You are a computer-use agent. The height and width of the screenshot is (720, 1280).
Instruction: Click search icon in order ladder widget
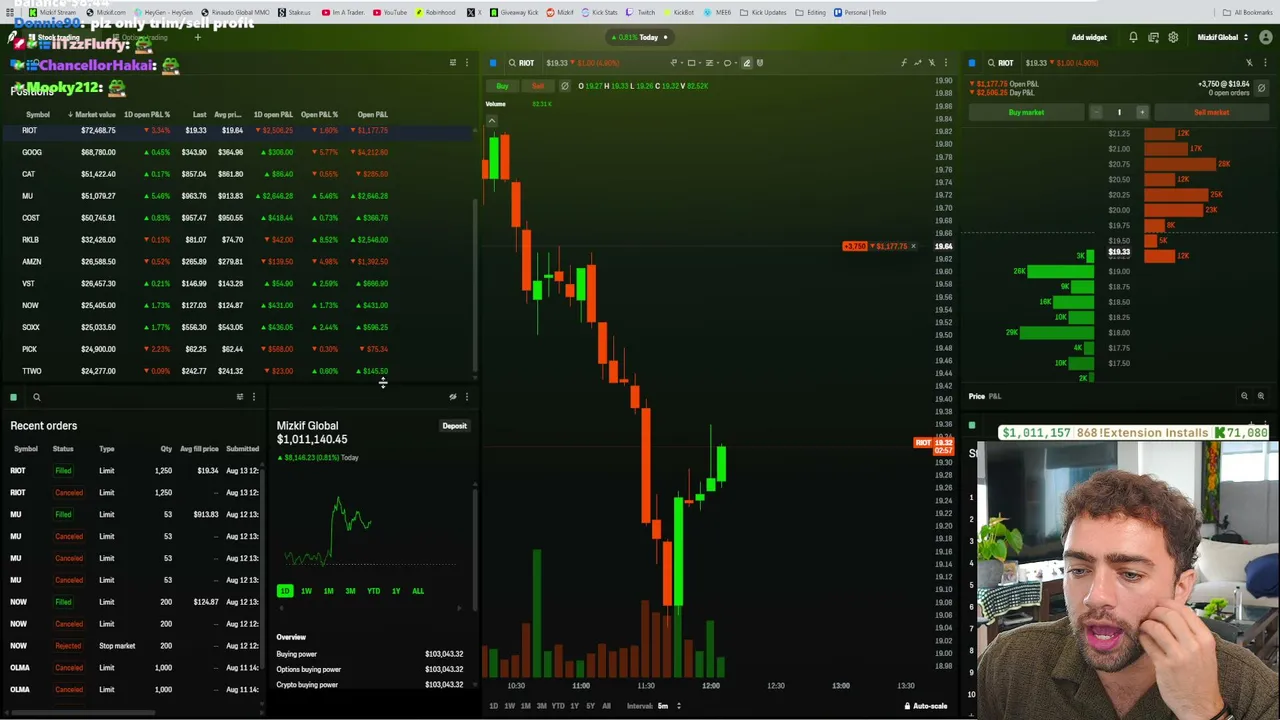pyautogui.click(x=991, y=63)
